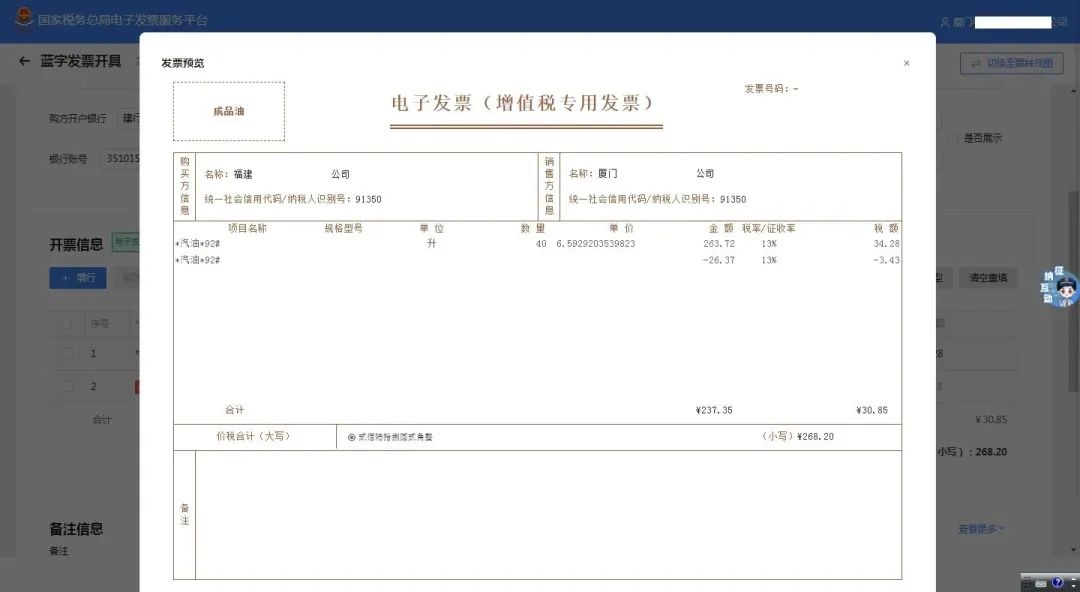This screenshot has height=592, width=1080.
Task: Click the 增行 add row button
Action: pyautogui.click(x=78, y=278)
